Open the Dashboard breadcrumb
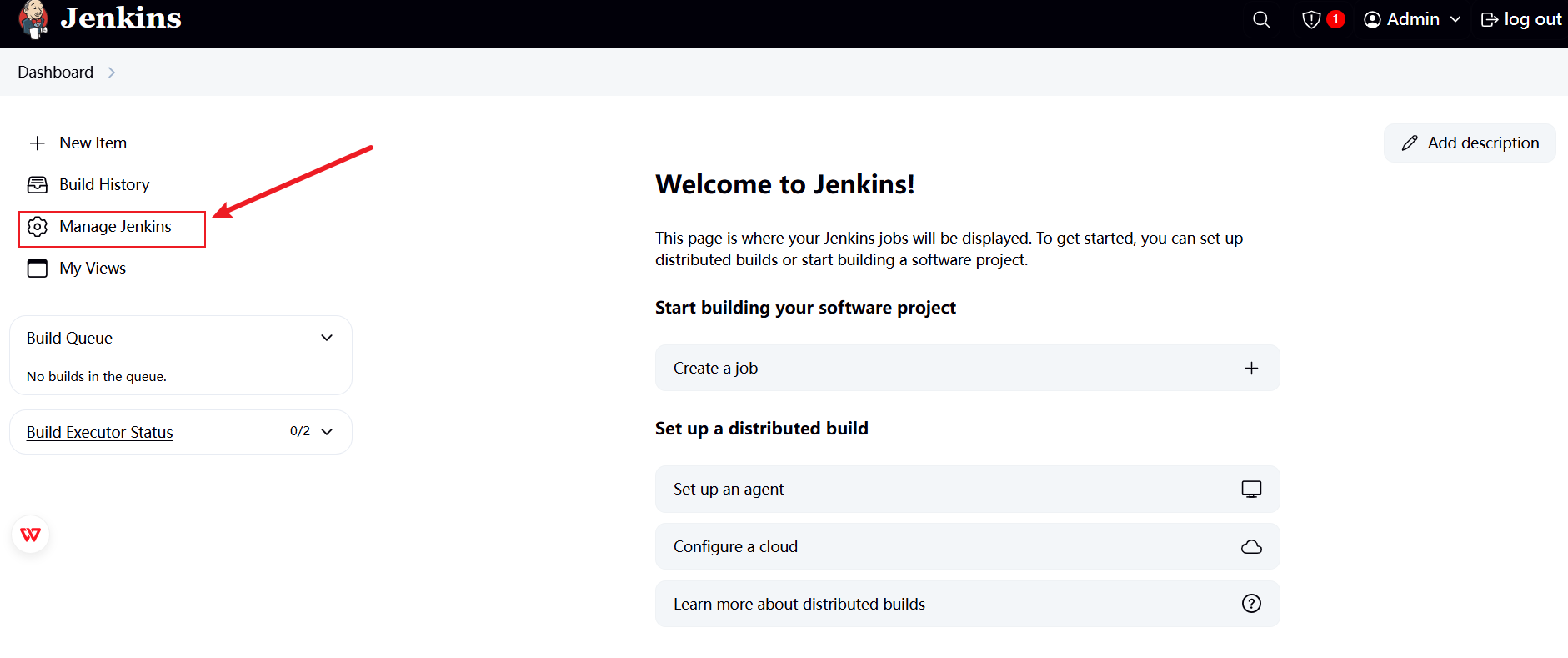Viewport: 1568px width, 658px height. pos(56,72)
